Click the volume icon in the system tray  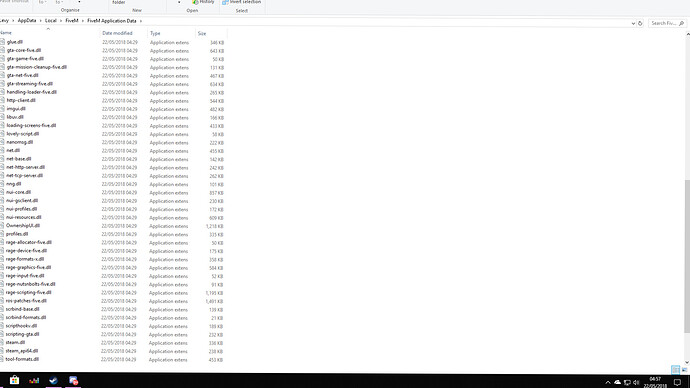pyautogui.click(x=636, y=383)
